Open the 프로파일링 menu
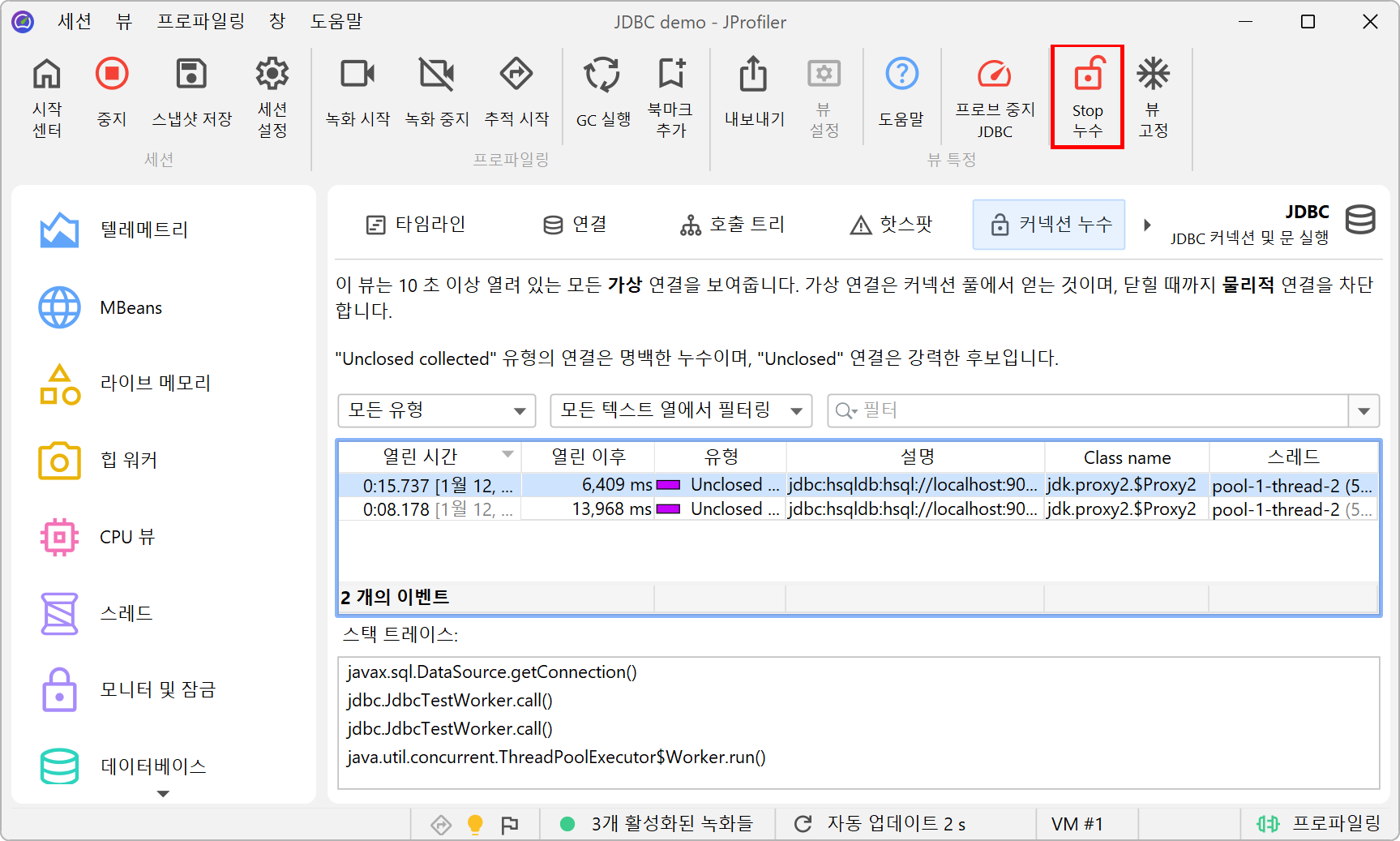 [200, 22]
